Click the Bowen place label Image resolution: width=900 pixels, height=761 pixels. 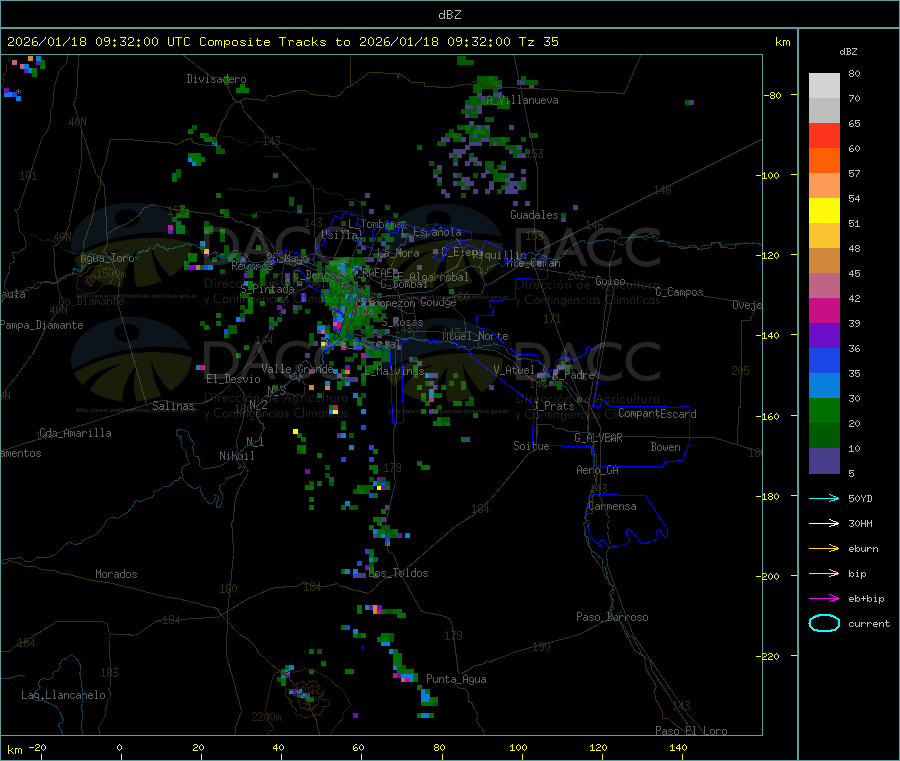(x=666, y=448)
